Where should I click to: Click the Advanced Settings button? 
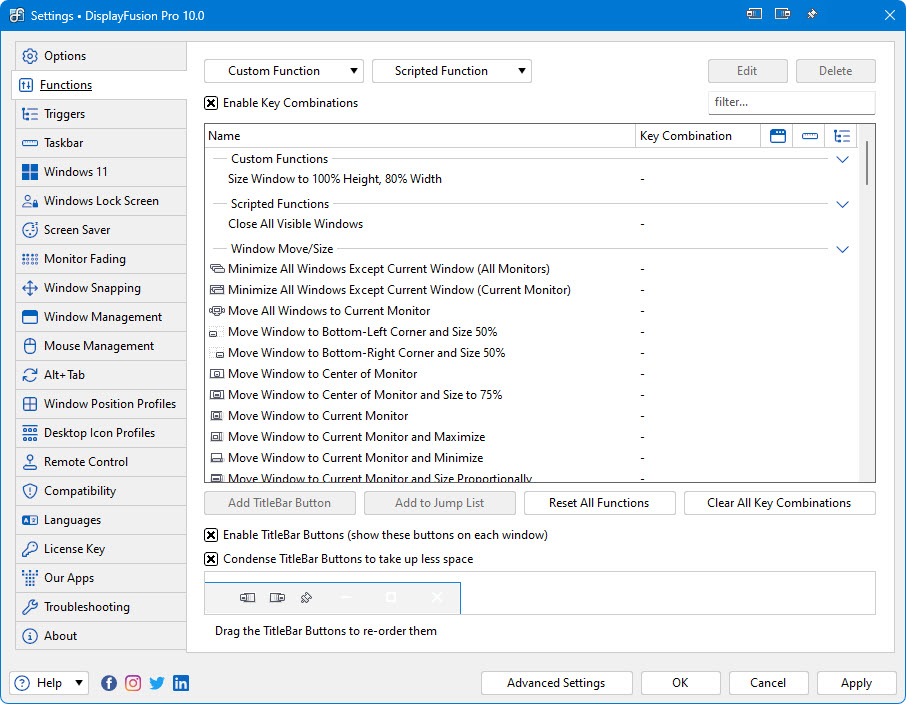click(556, 683)
